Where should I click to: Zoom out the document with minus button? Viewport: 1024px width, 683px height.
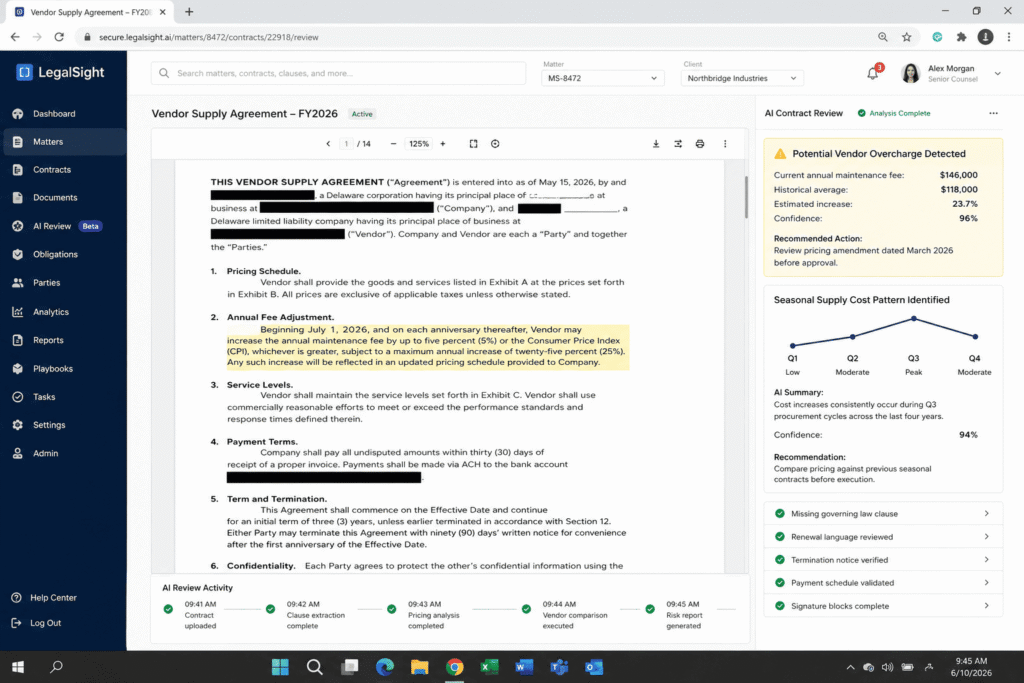(393, 144)
